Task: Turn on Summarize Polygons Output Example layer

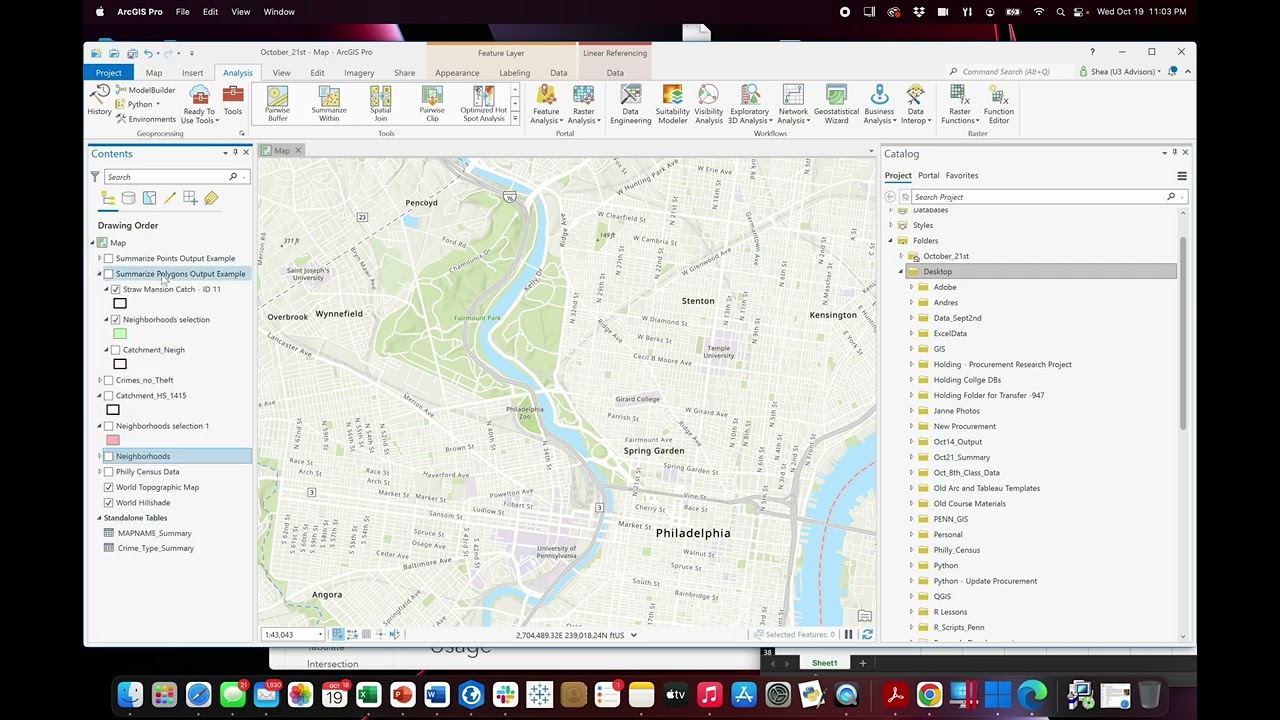Action: (109, 274)
